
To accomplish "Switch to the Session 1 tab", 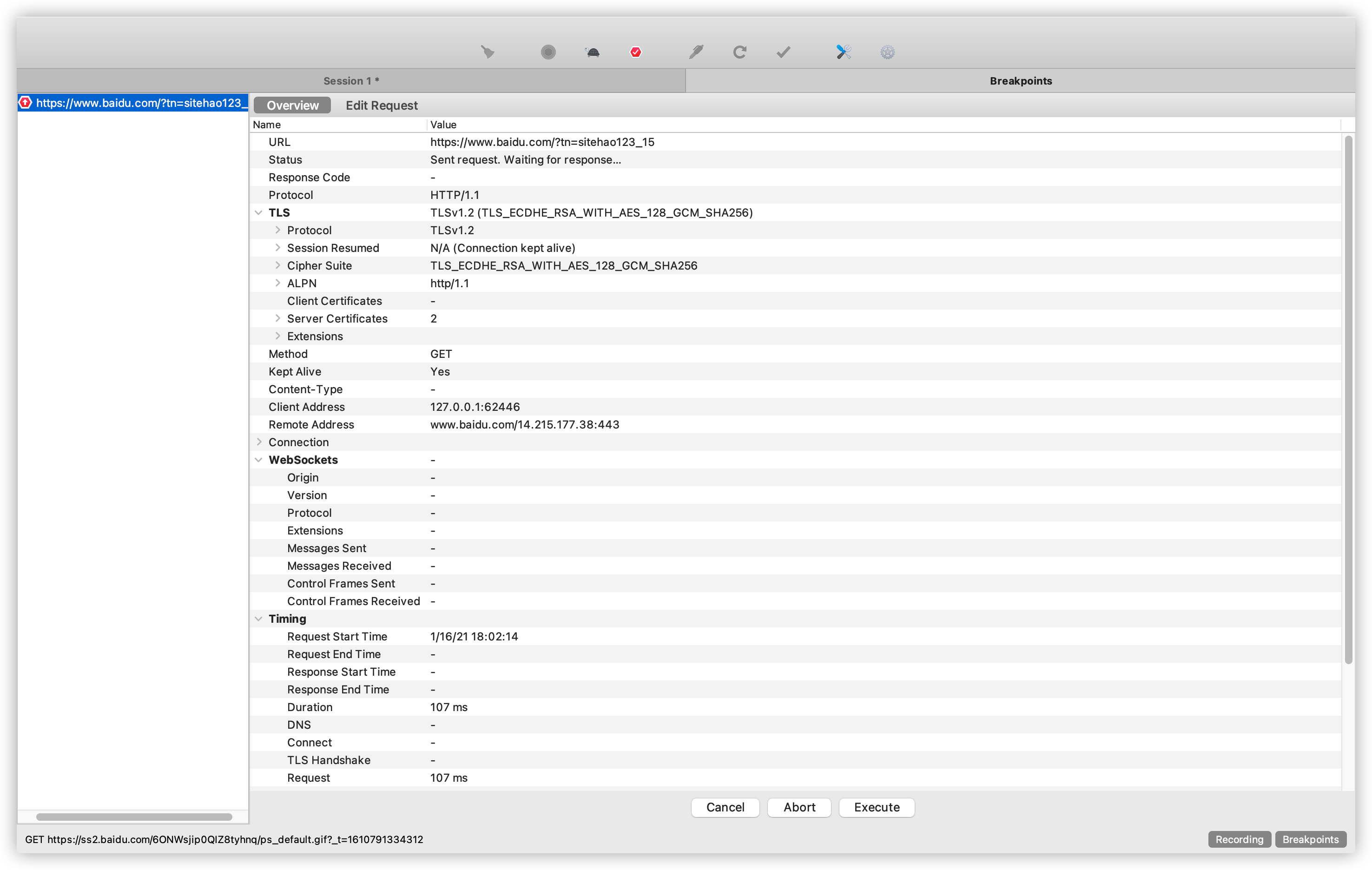I will [x=351, y=81].
